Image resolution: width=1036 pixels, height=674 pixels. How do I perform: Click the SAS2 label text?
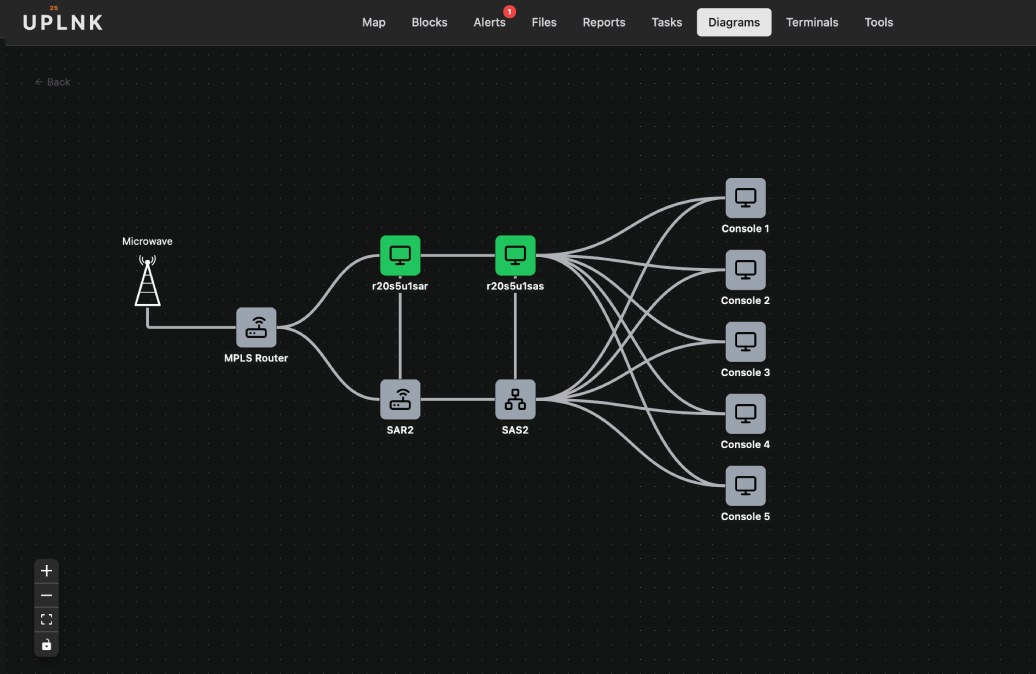tap(515, 430)
